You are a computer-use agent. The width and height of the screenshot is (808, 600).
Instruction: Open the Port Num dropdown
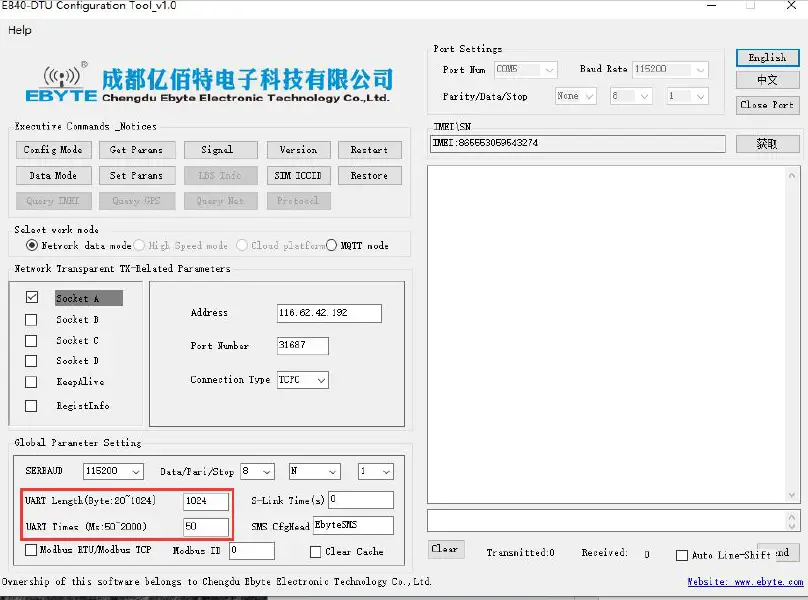[526, 69]
